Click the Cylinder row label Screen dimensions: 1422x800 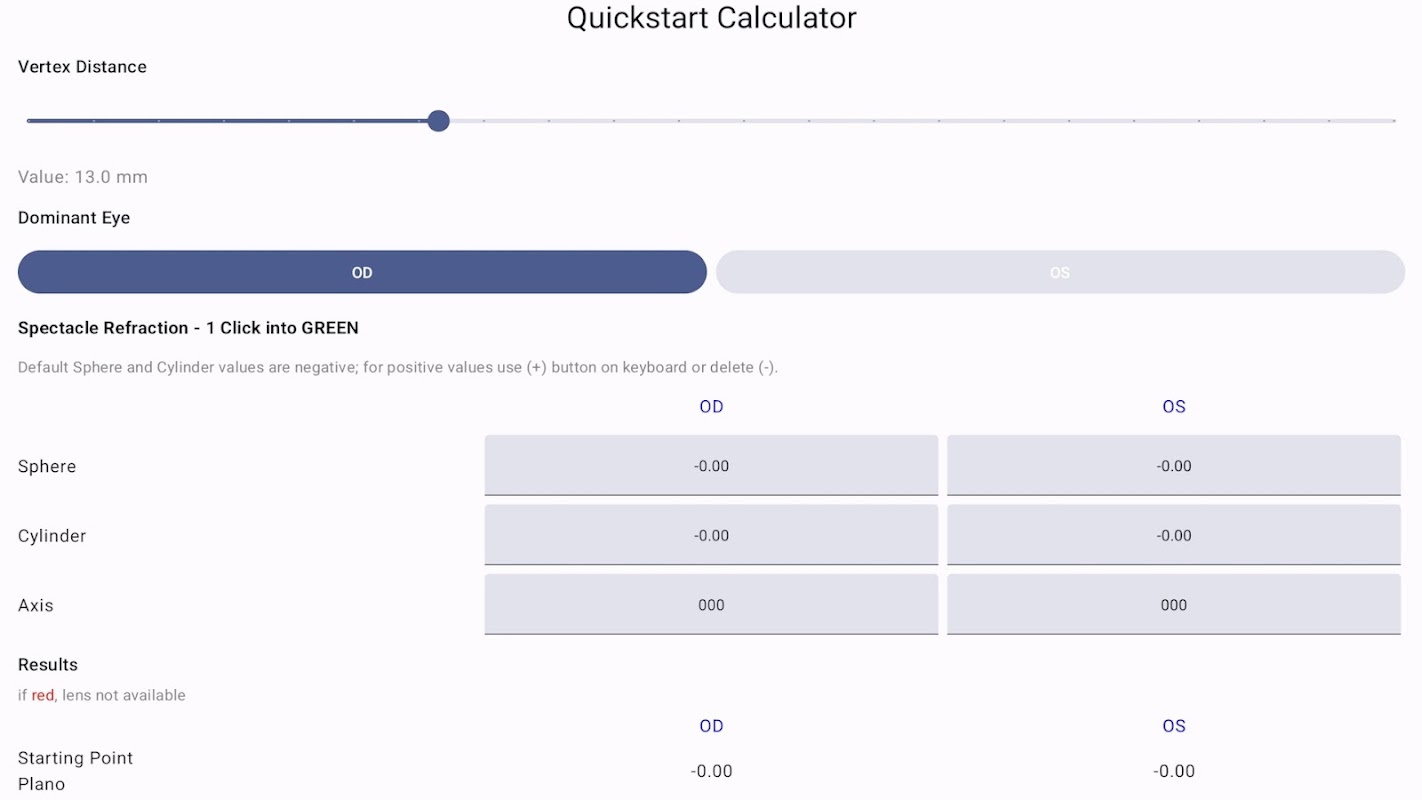[x=52, y=536]
